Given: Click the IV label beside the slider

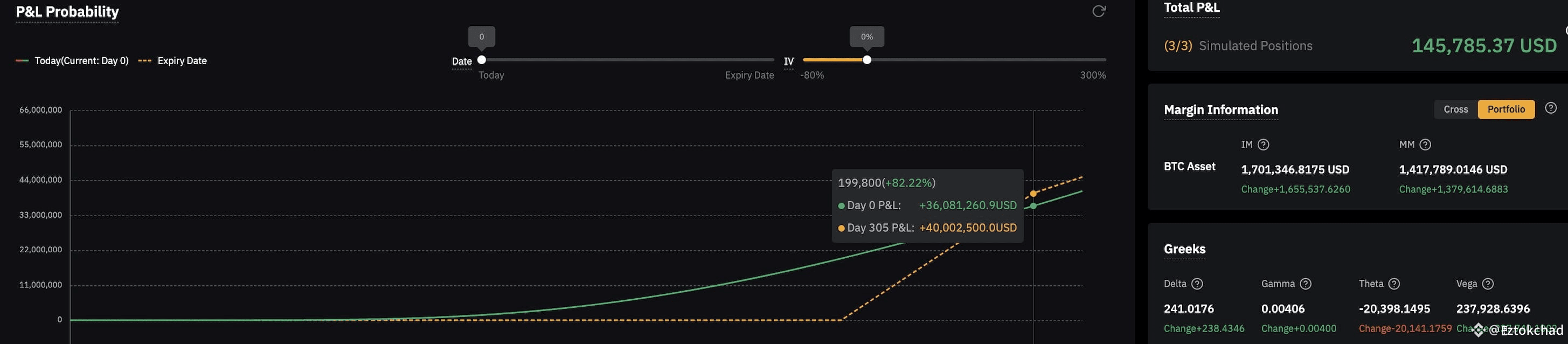Looking at the screenshot, I should click(x=788, y=61).
